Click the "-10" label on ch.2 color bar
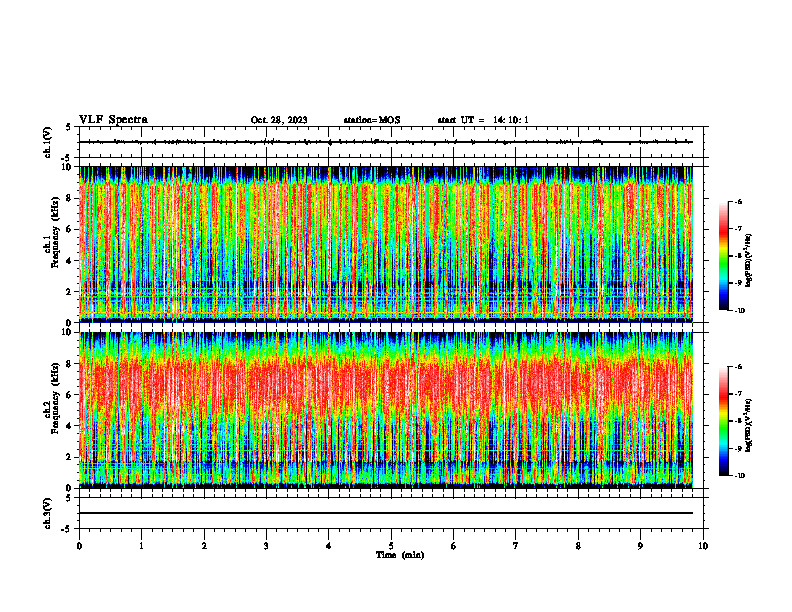Screen dimensions: 792x612 739,476
